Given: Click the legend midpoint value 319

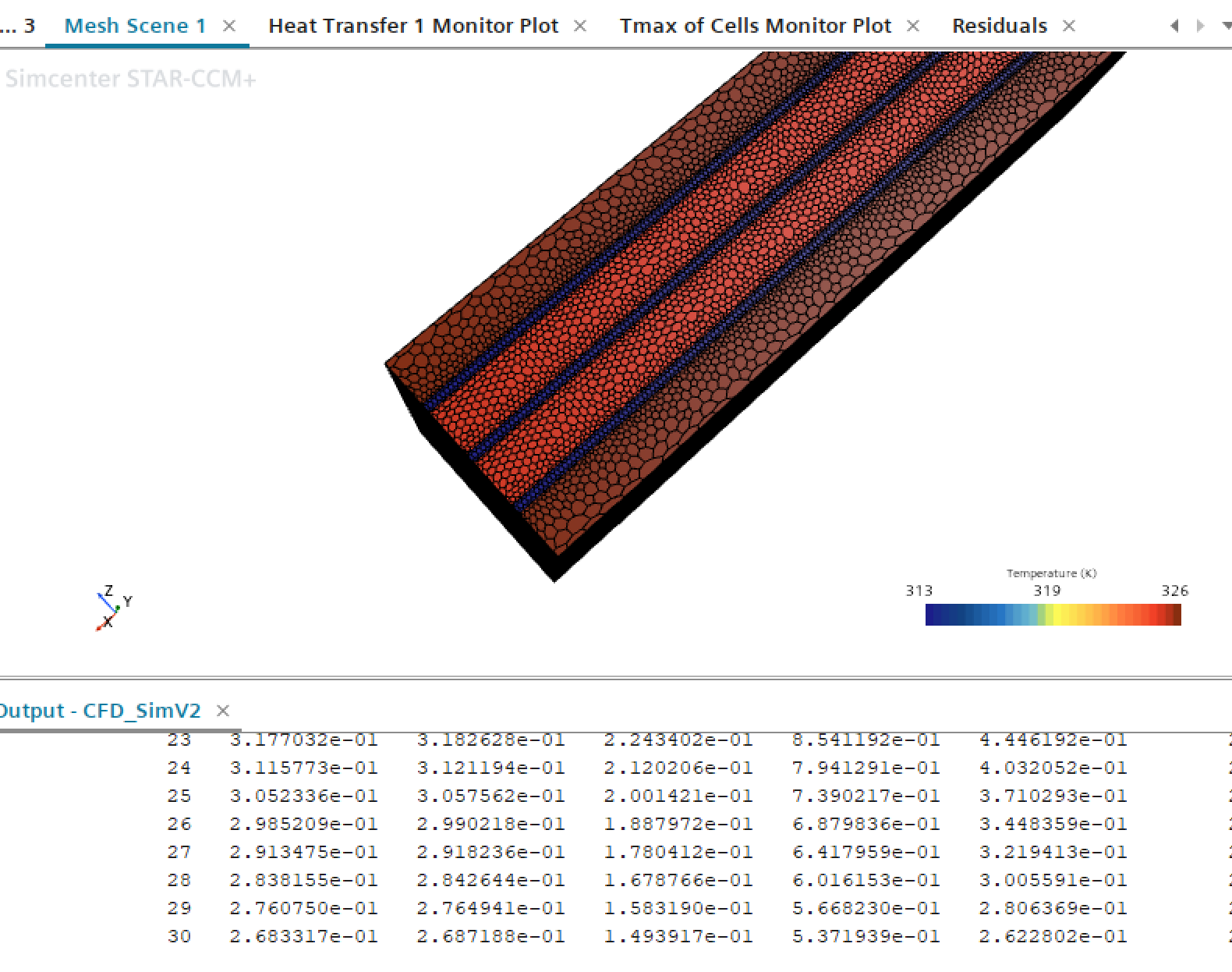Looking at the screenshot, I should 1046,591.
